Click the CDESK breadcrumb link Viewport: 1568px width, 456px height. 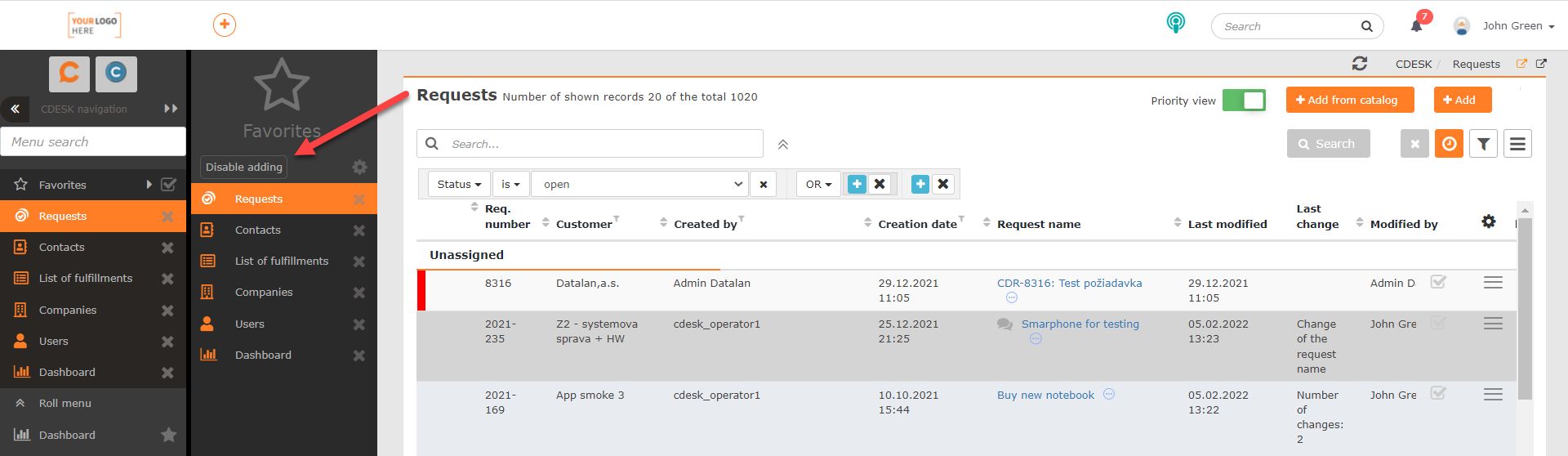pos(1413,64)
